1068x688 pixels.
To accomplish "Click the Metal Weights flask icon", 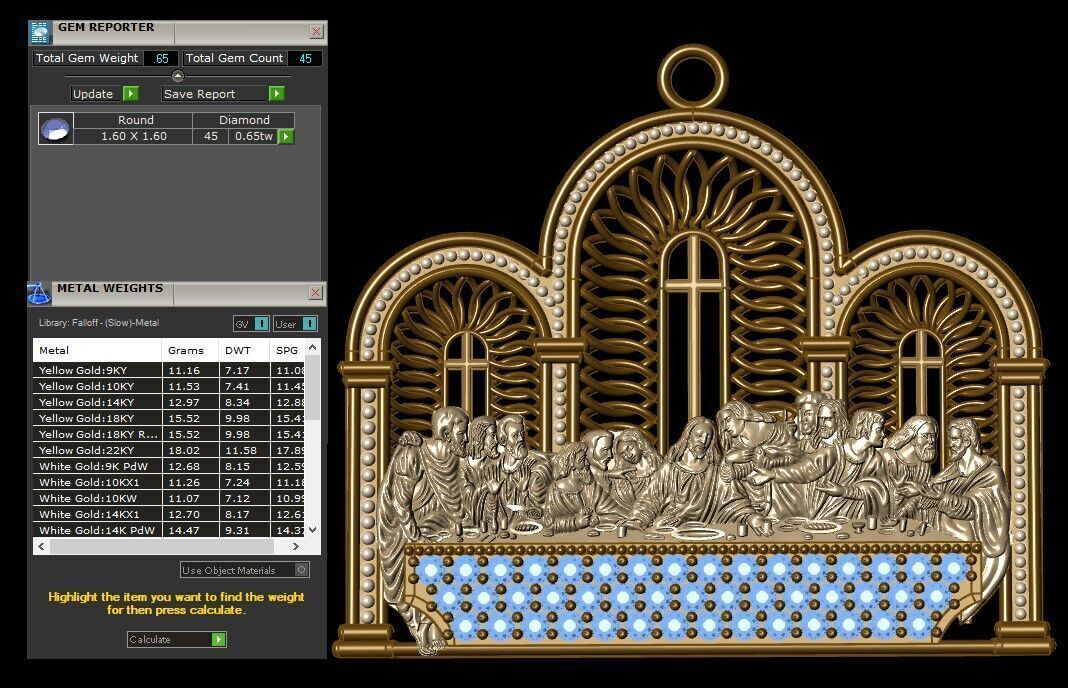I will pos(39,293).
